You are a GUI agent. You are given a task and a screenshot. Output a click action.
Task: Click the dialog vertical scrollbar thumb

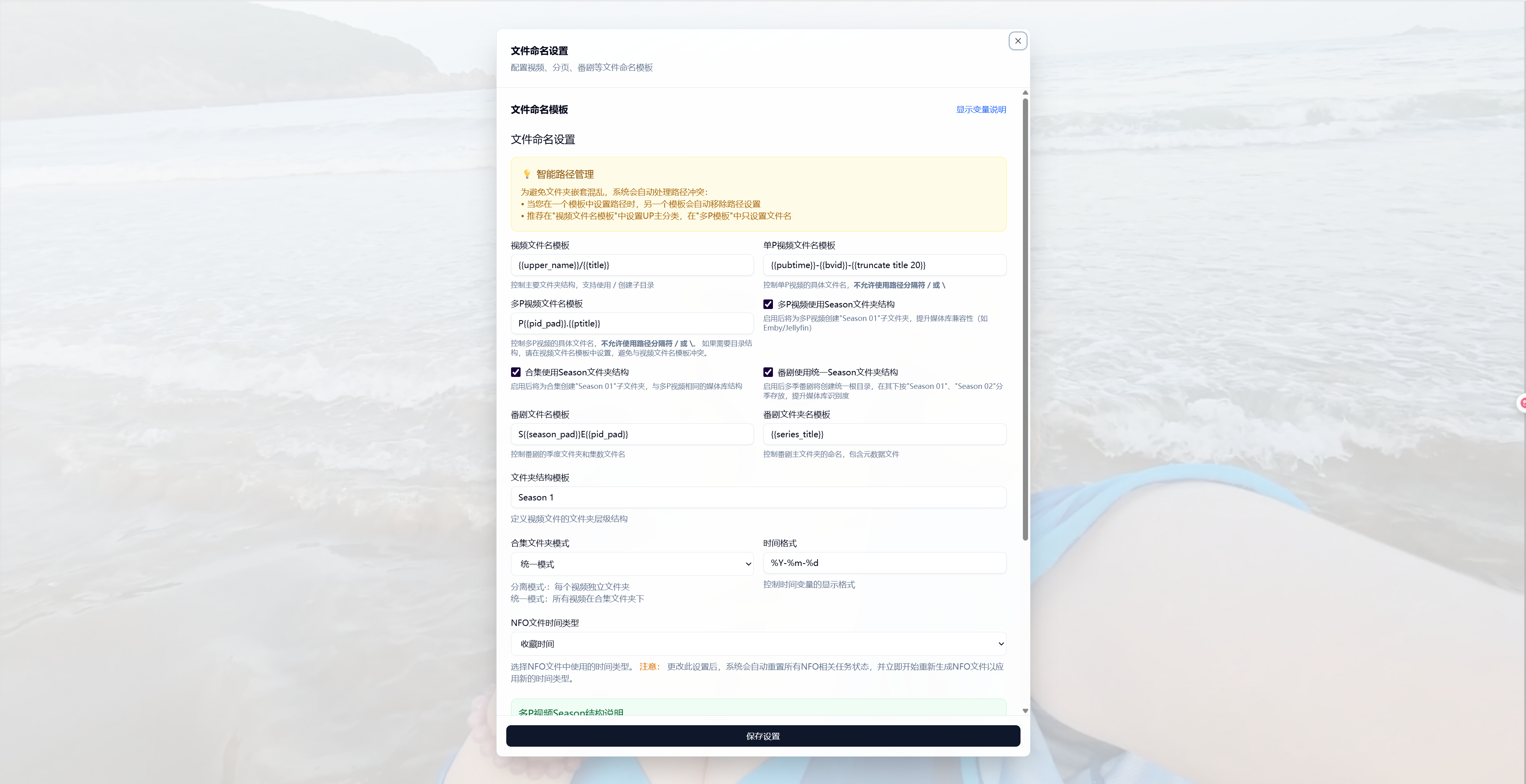pyautogui.click(x=1025, y=320)
